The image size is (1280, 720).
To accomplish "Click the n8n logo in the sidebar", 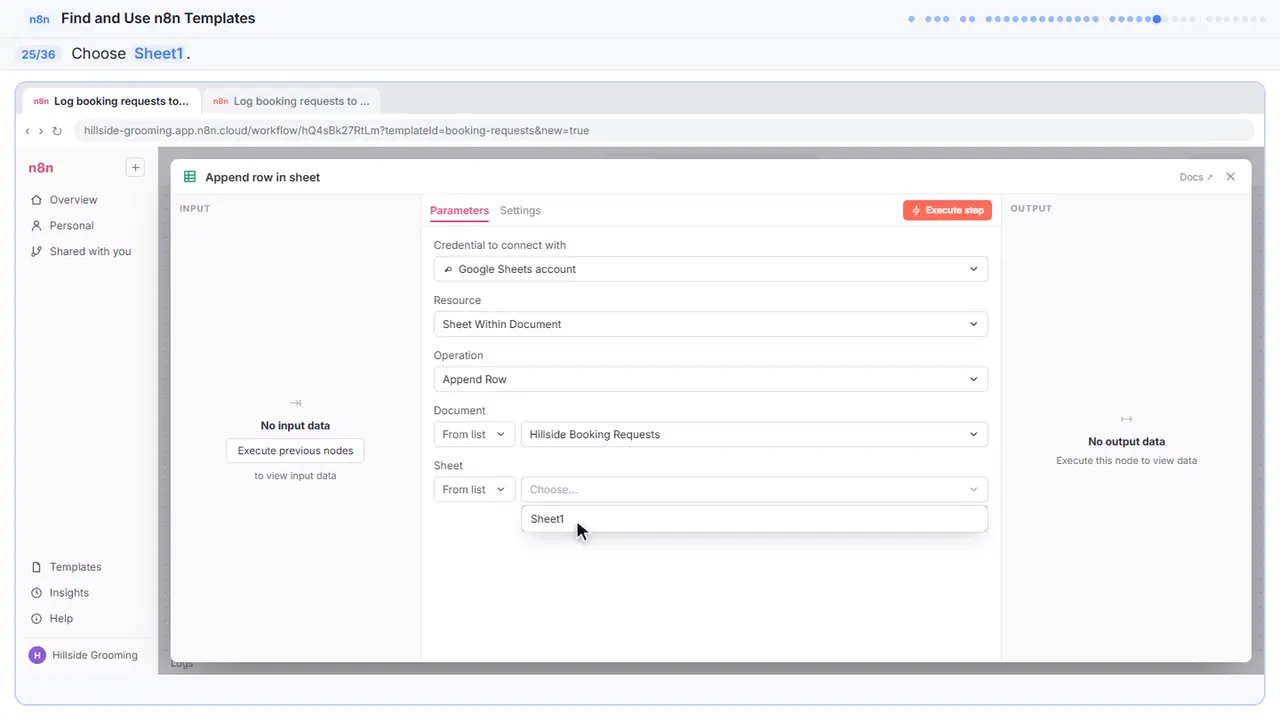I will point(41,168).
